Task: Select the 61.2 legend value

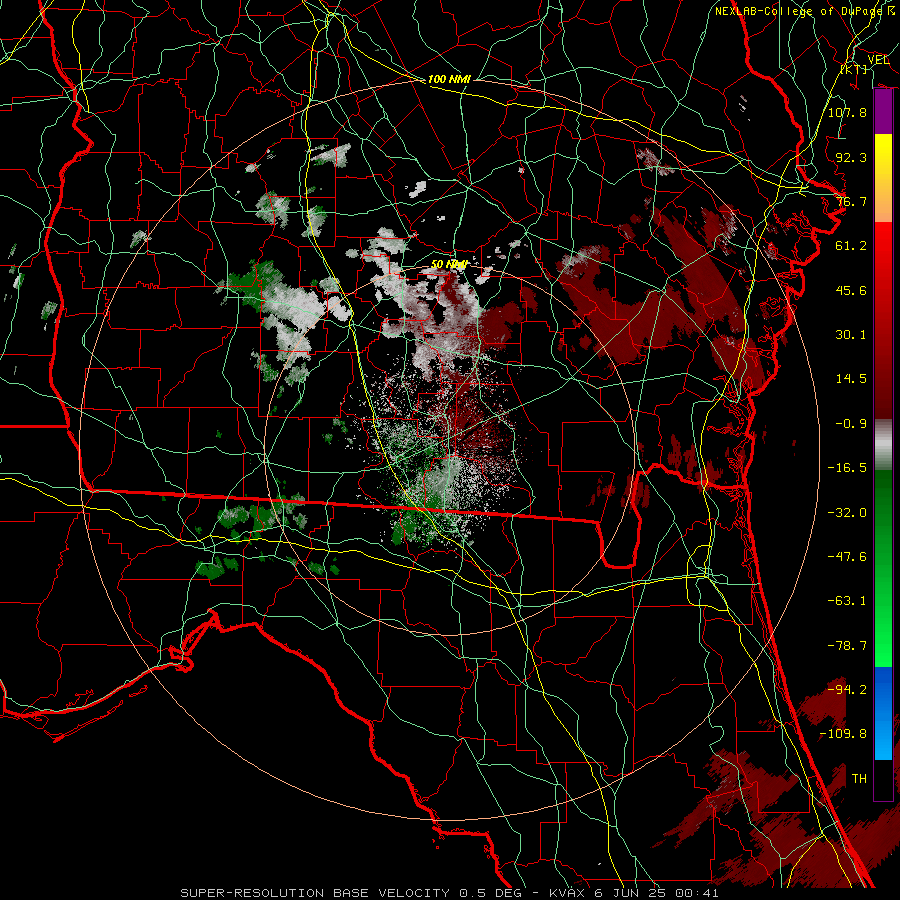Action: tap(851, 246)
